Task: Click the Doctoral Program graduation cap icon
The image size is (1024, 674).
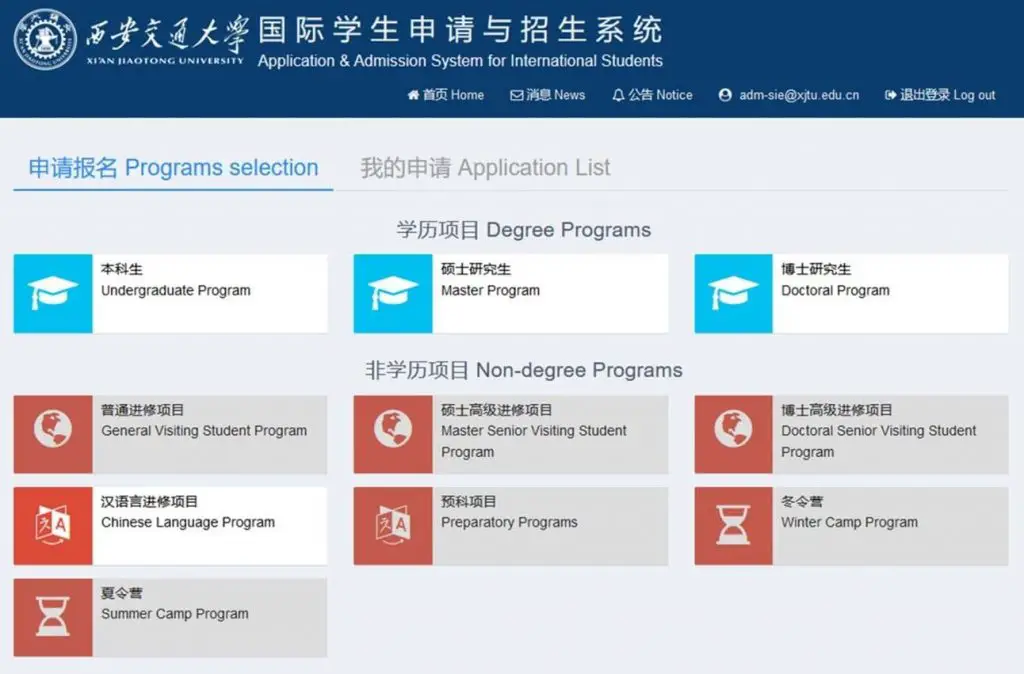Action: coord(733,293)
